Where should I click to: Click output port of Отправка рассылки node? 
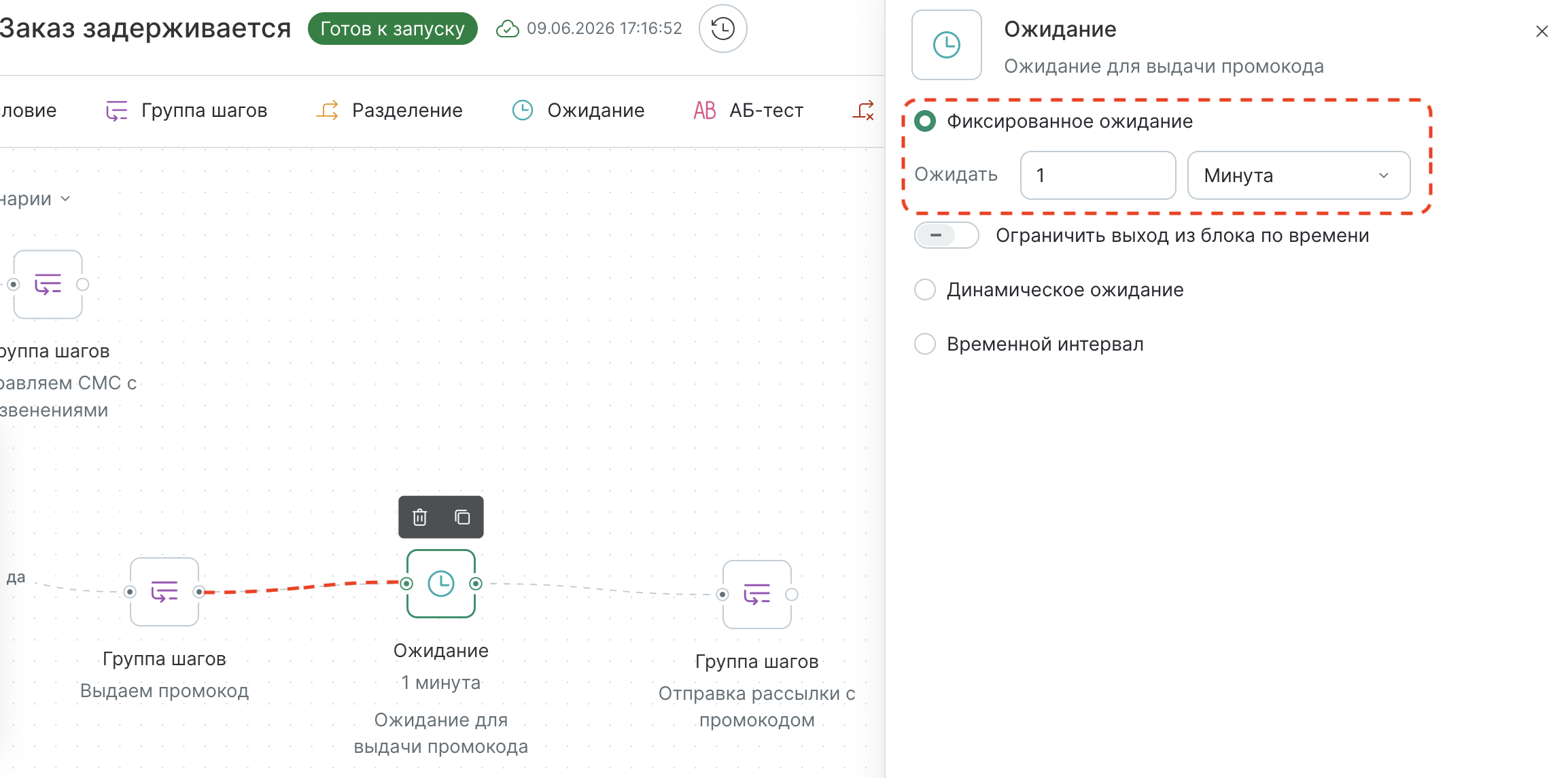tap(792, 595)
